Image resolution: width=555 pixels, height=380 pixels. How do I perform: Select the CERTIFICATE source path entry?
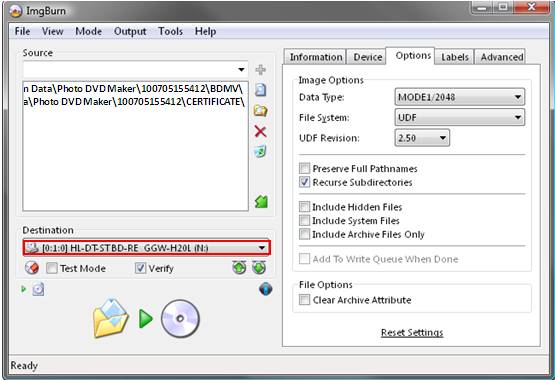135,102
